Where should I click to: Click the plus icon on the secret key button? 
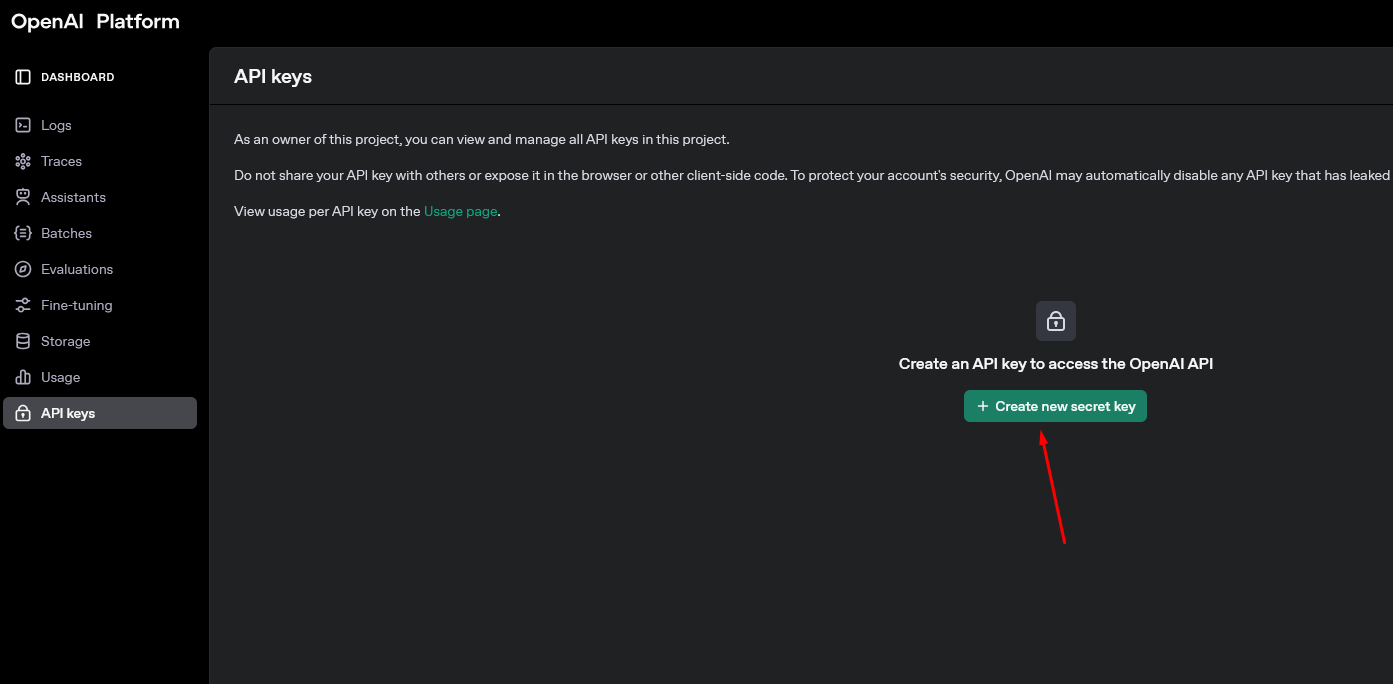pyautogui.click(x=983, y=406)
